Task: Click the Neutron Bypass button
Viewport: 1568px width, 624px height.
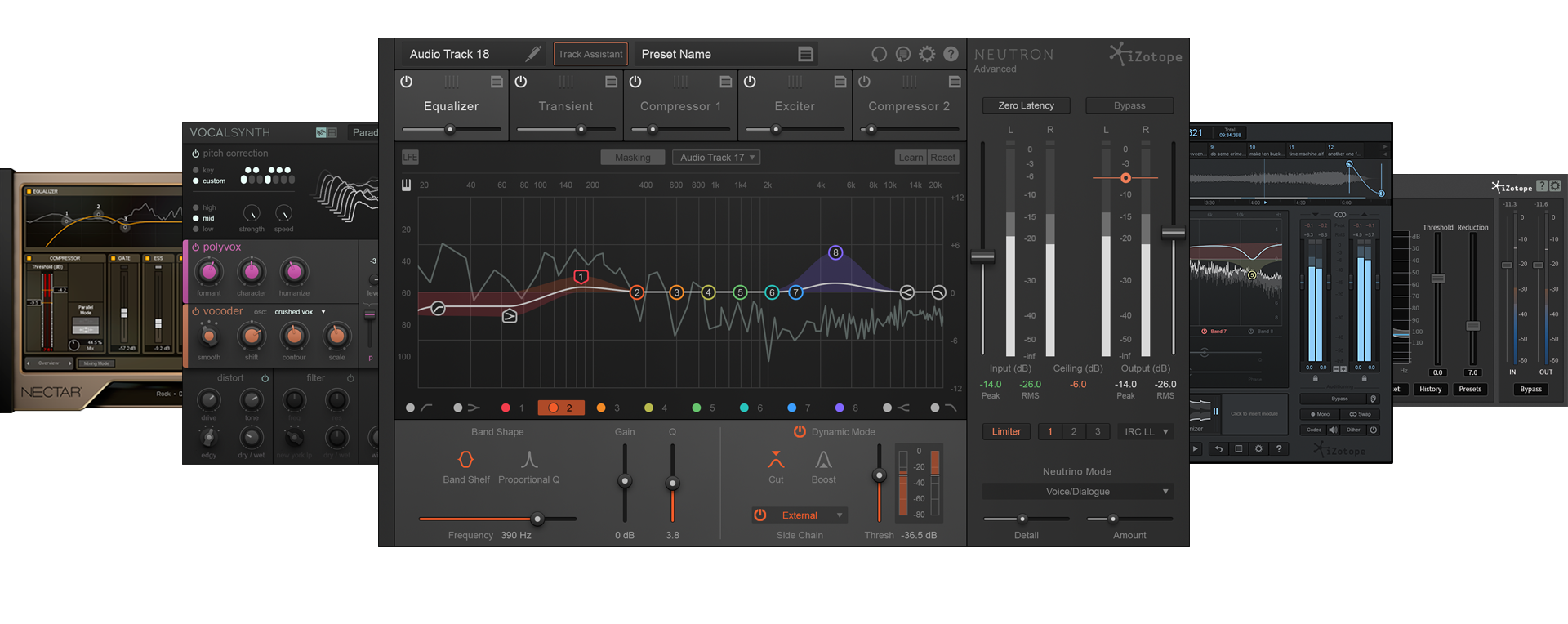Action: (1129, 105)
